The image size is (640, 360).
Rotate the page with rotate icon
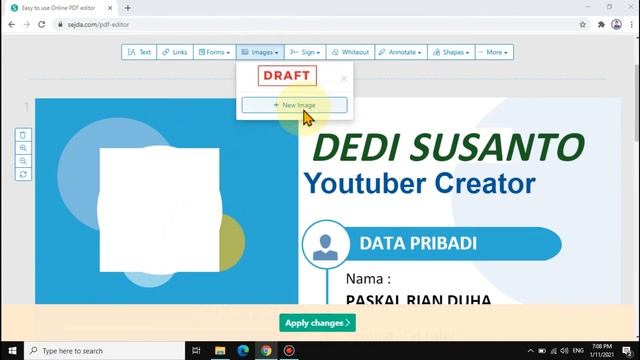(23, 174)
